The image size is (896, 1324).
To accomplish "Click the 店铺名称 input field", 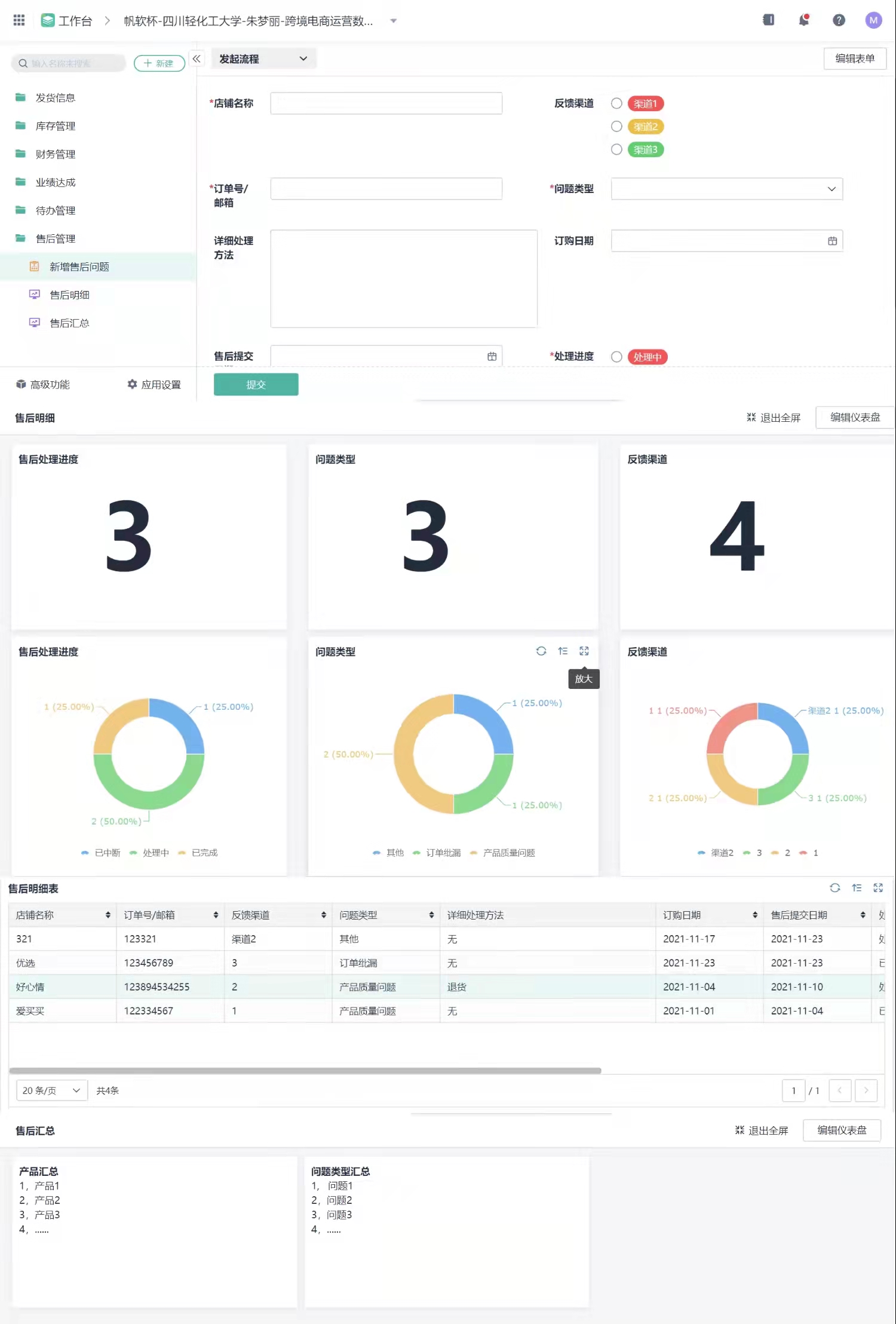I will point(386,103).
